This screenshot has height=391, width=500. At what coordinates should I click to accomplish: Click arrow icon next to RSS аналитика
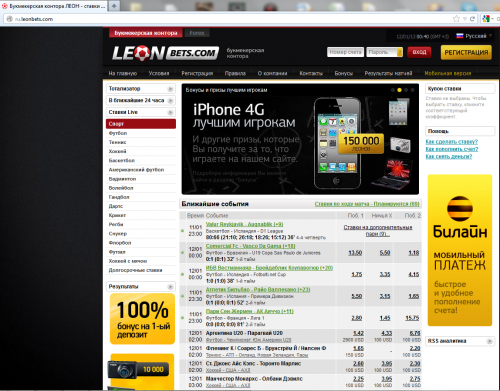(x=489, y=341)
